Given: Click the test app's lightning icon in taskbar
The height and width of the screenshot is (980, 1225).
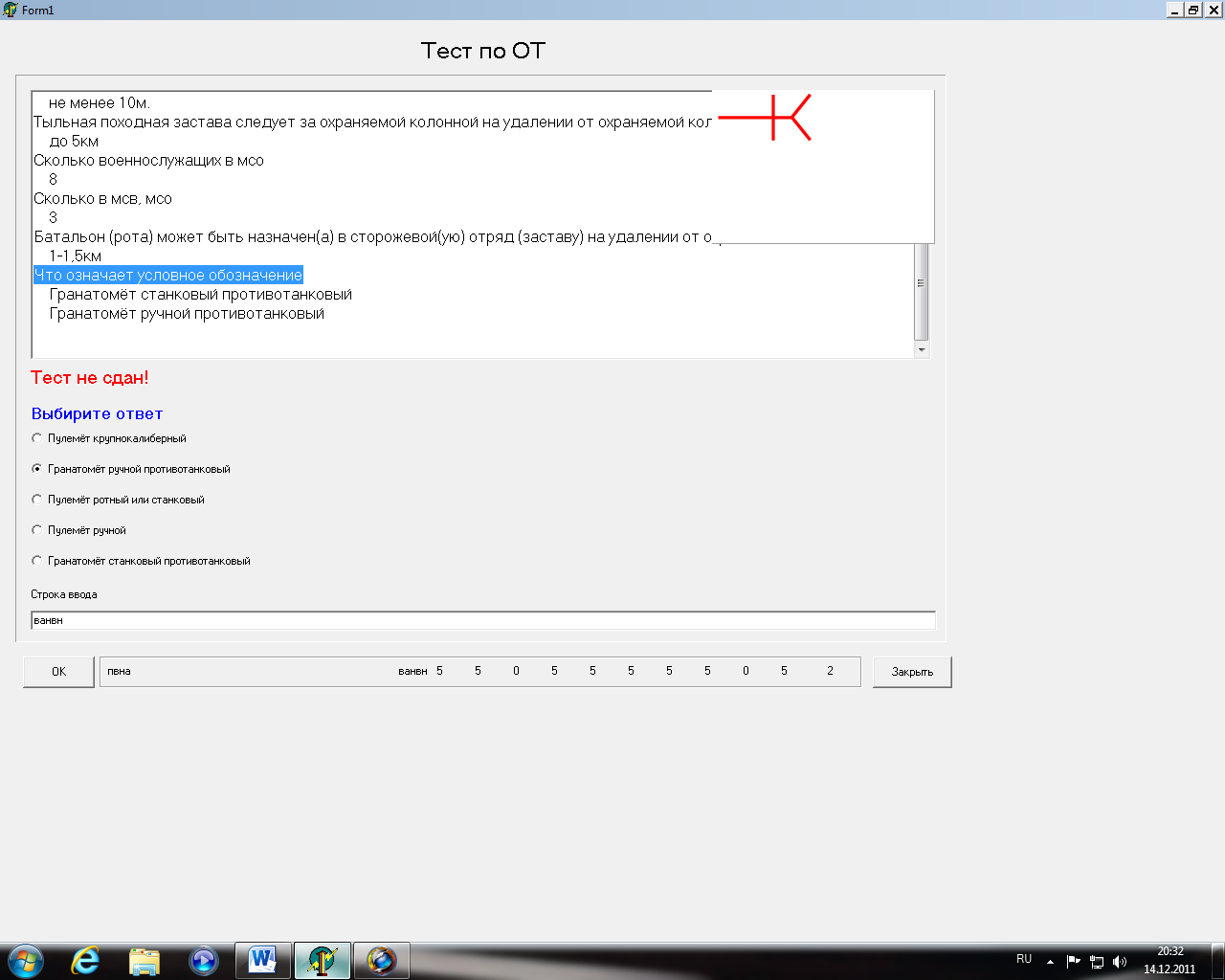Looking at the screenshot, I should pos(322,960).
